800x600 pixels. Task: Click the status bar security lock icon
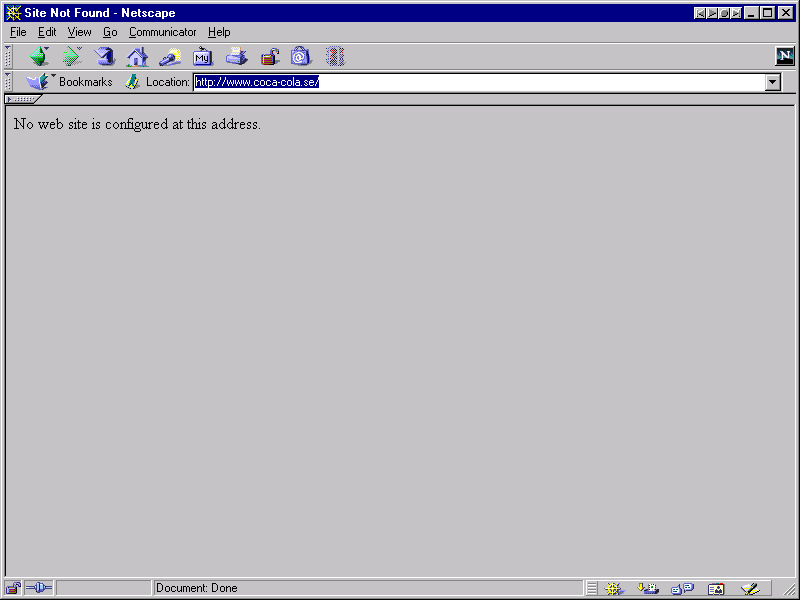(13, 588)
